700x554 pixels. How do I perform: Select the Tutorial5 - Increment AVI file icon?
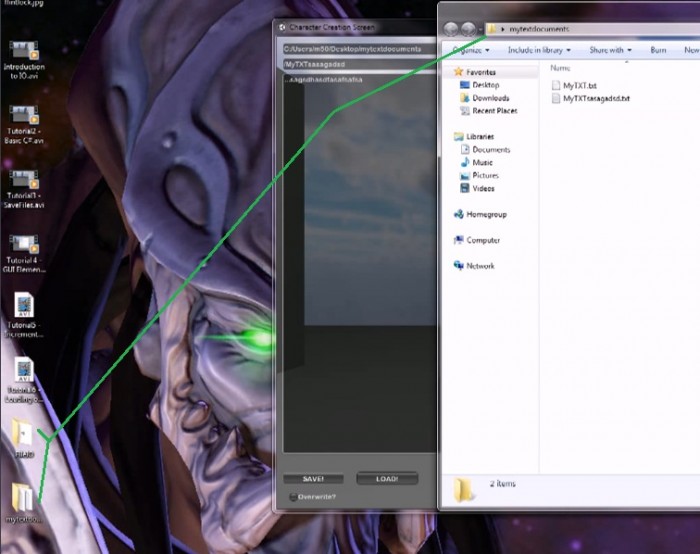coord(24,315)
